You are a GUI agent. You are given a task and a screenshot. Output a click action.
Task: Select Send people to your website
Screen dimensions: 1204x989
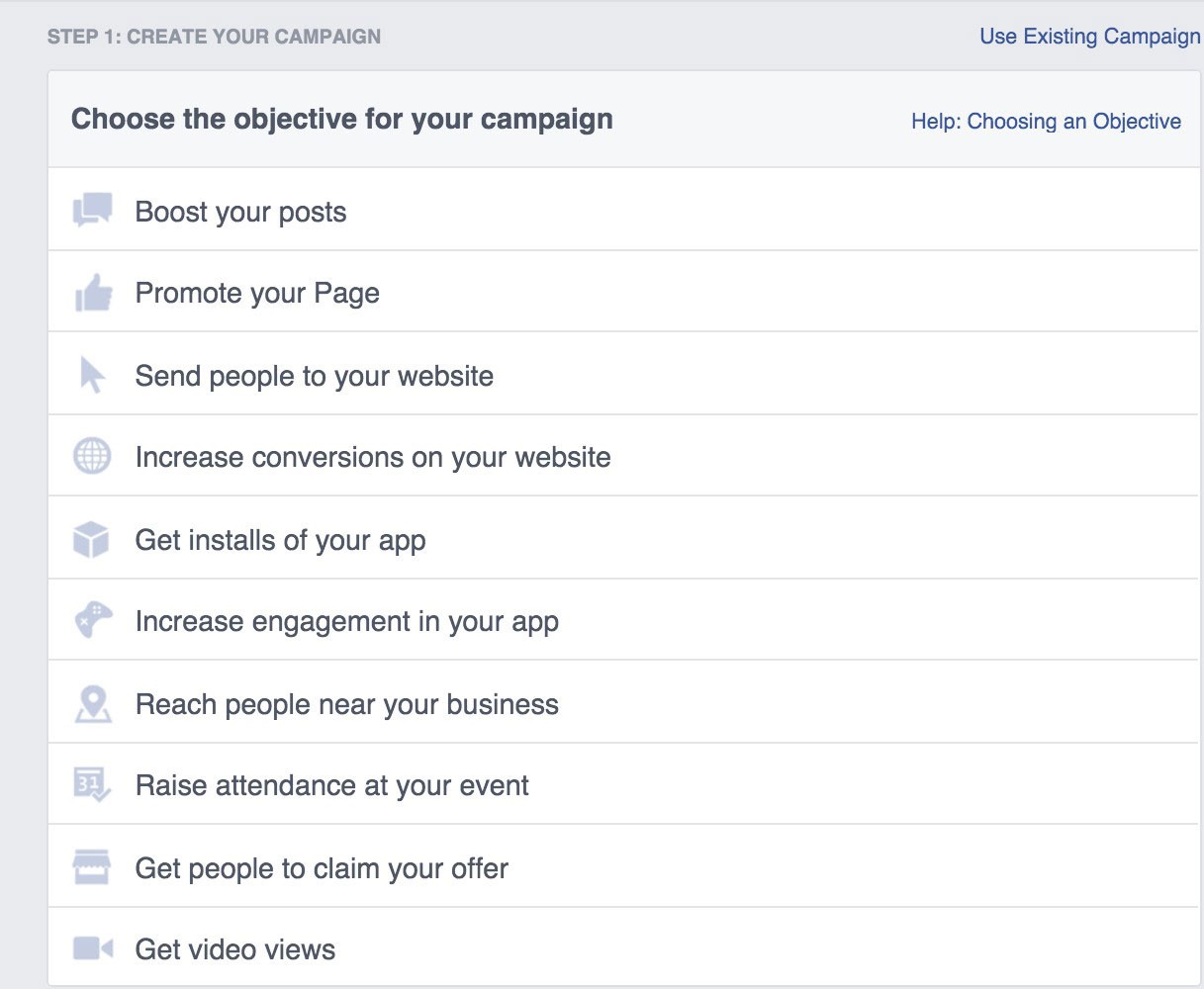tap(314, 377)
